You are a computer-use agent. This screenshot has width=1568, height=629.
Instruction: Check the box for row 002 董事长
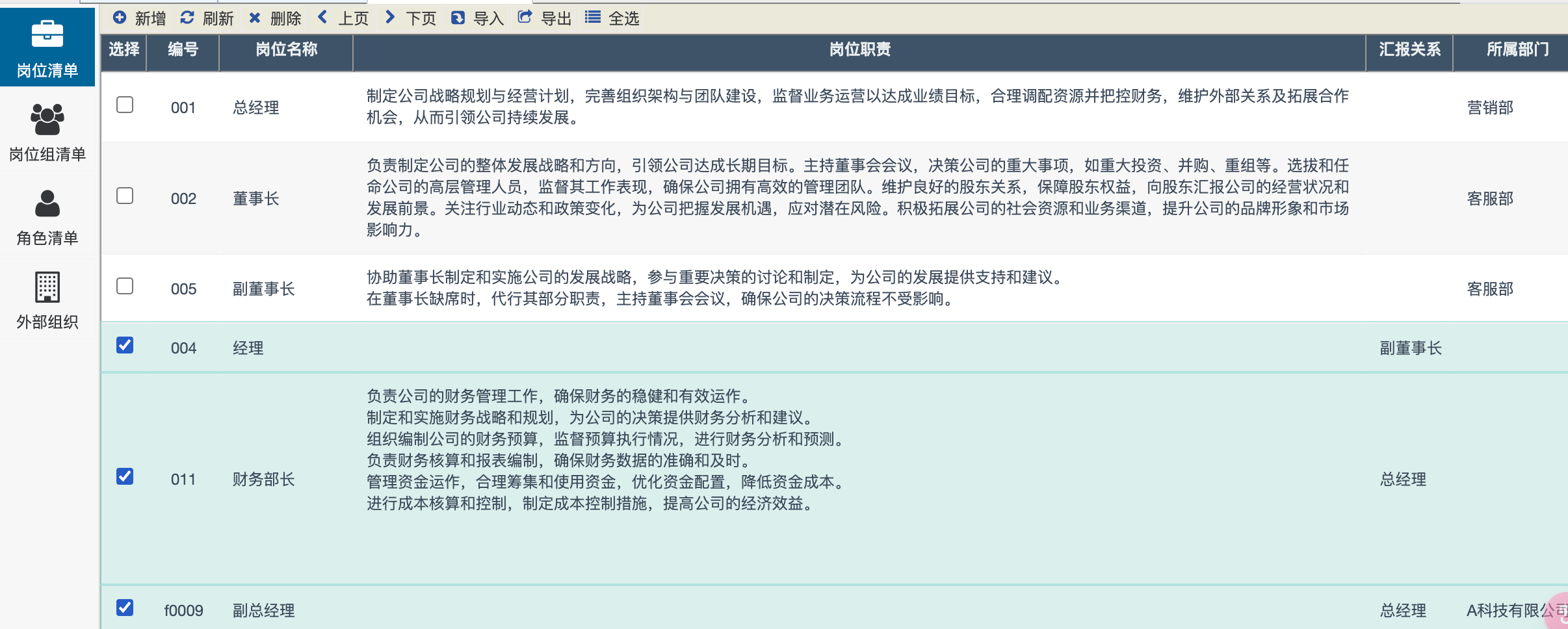[x=125, y=196]
